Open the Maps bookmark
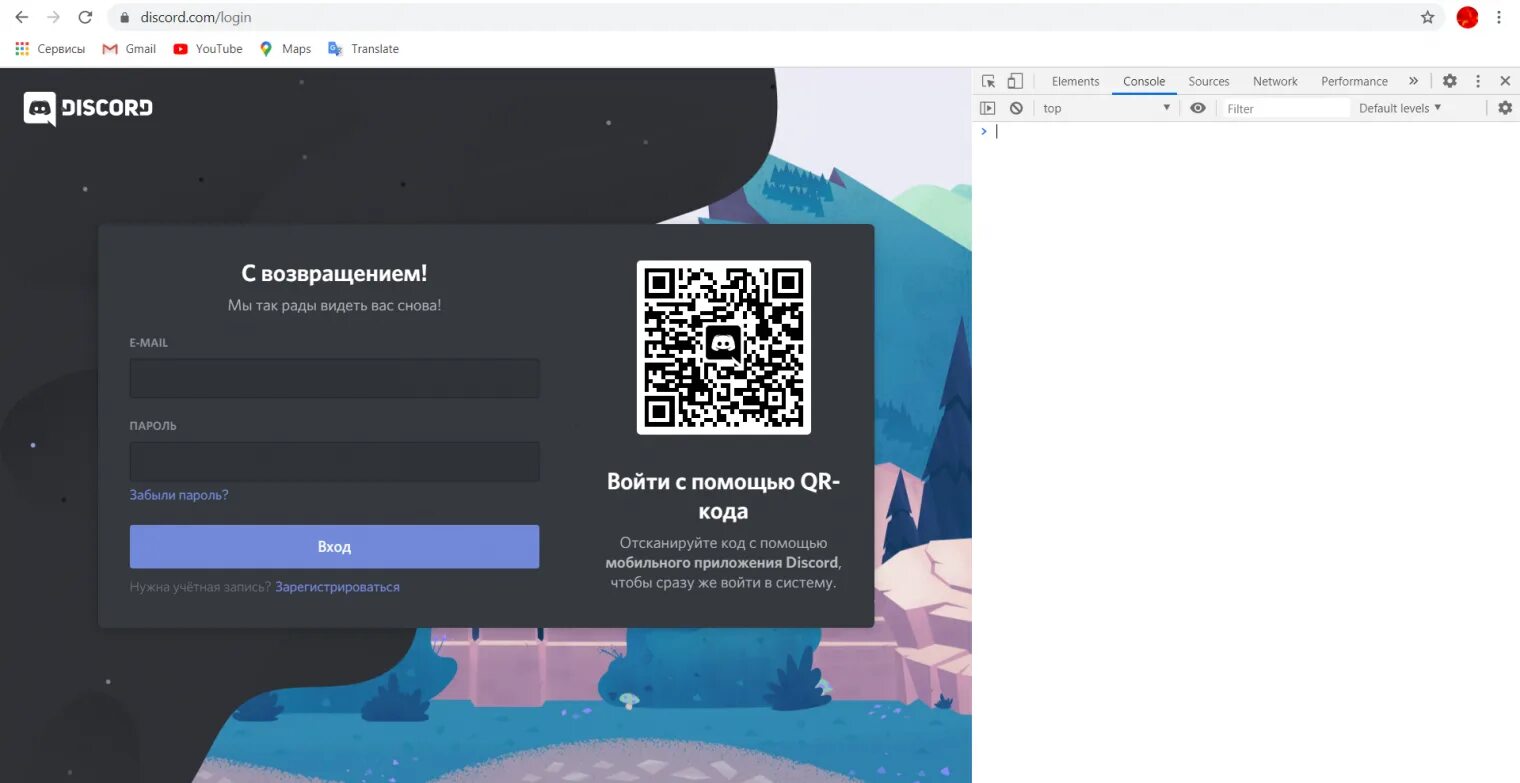This screenshot has width=1520, height=783. 285,48
